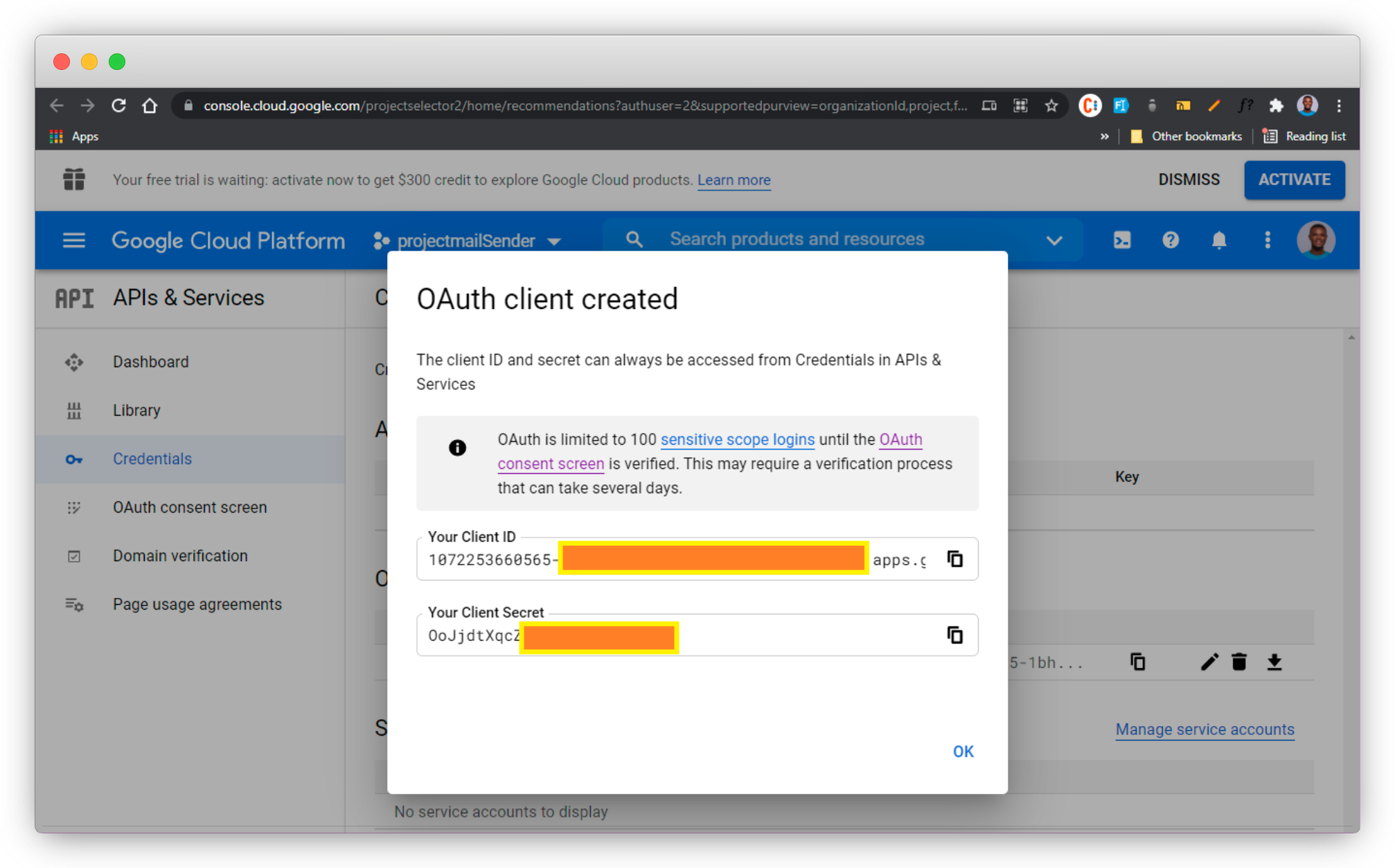The width and height of the screenshot is (1395, 868).
Task: Click the site lock icon in address bar
Action: [x=188, y=105]
